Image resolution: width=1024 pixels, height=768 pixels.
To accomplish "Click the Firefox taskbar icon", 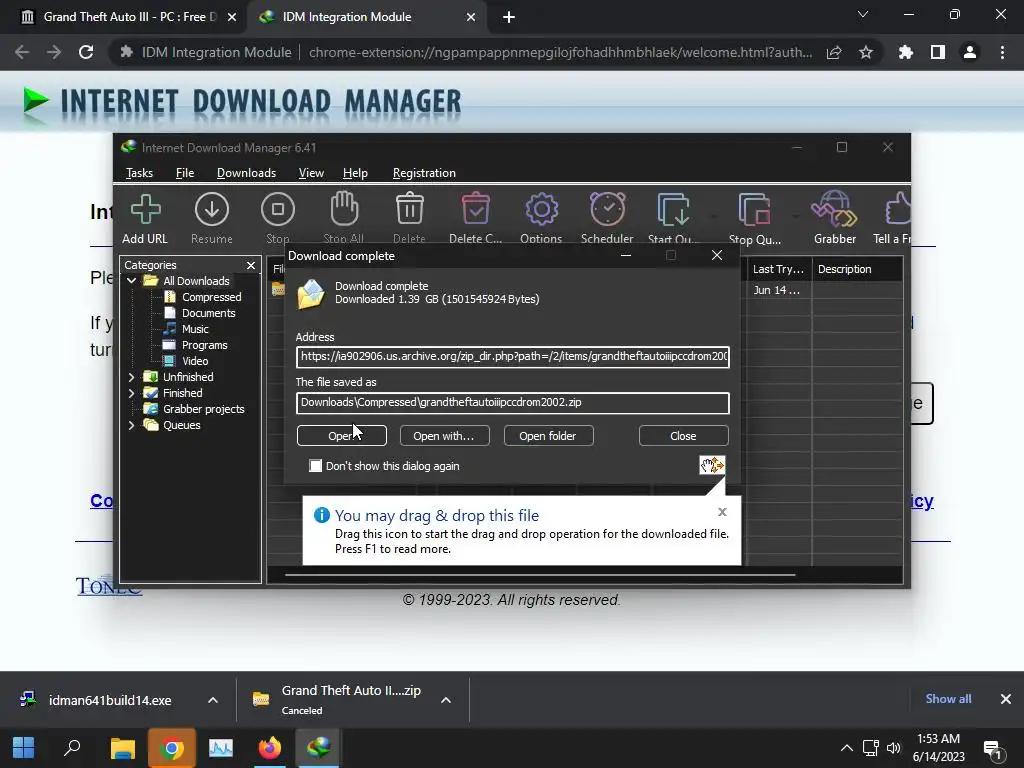I will coord(270,748).
